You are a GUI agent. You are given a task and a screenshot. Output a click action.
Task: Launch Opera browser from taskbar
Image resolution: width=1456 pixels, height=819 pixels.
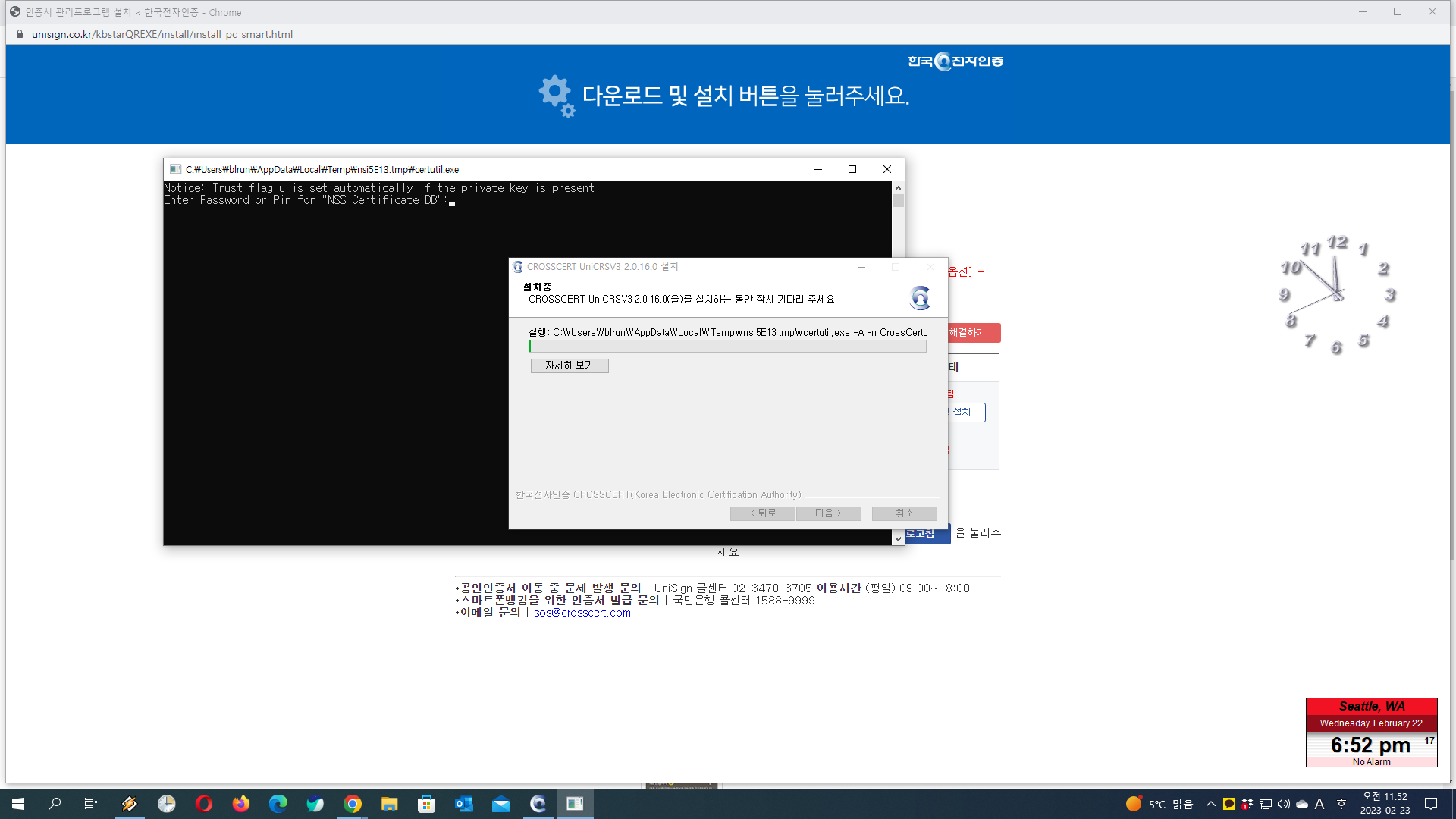pyautogui.click(x=203, y=804)
